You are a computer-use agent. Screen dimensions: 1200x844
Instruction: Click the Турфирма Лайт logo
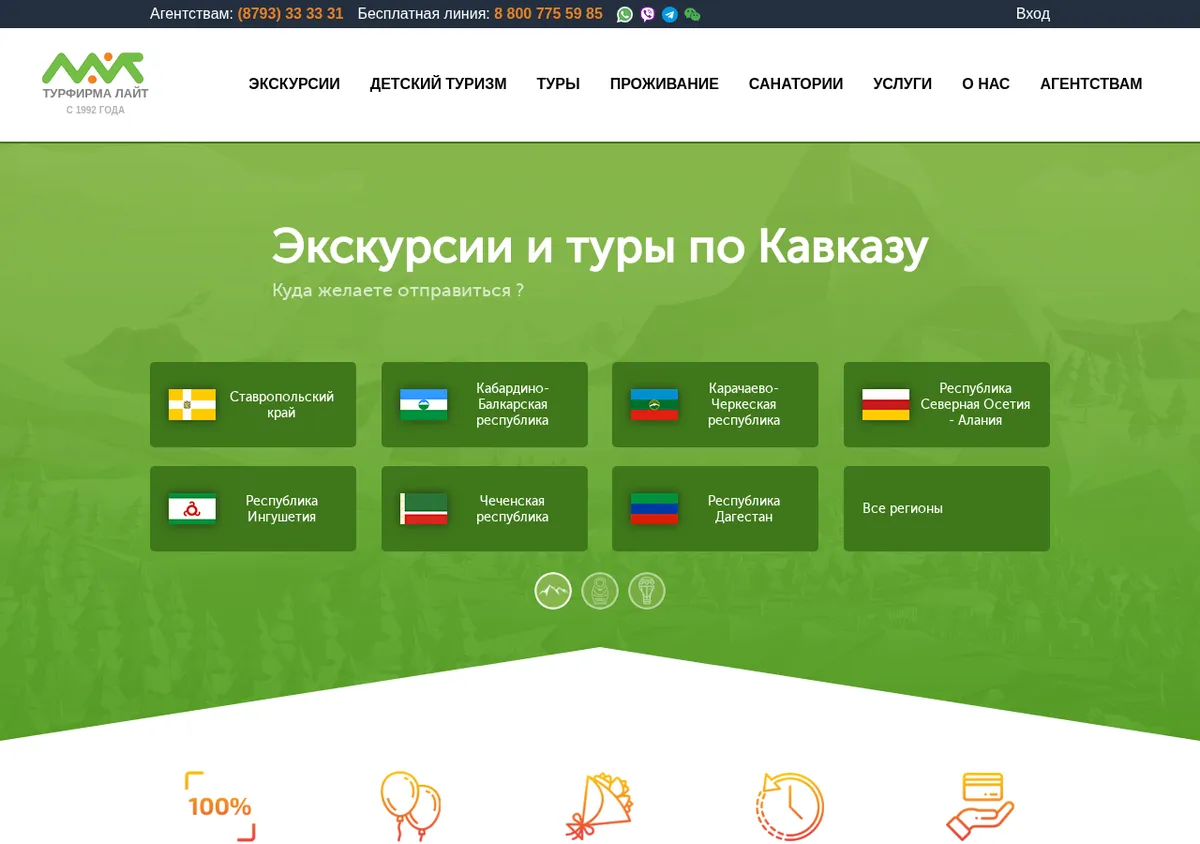(95, 83)
